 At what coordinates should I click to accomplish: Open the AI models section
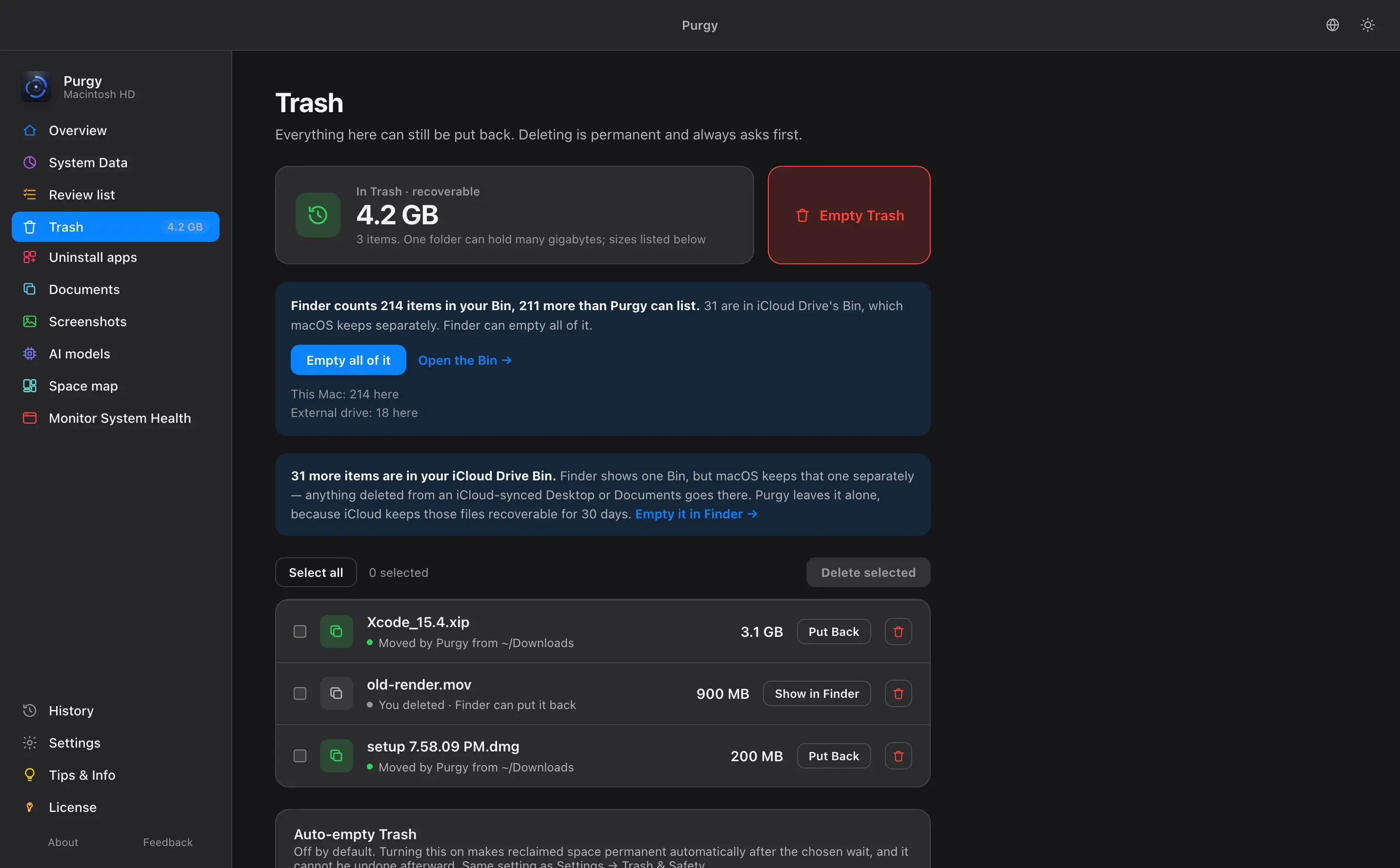pos(116,354)
